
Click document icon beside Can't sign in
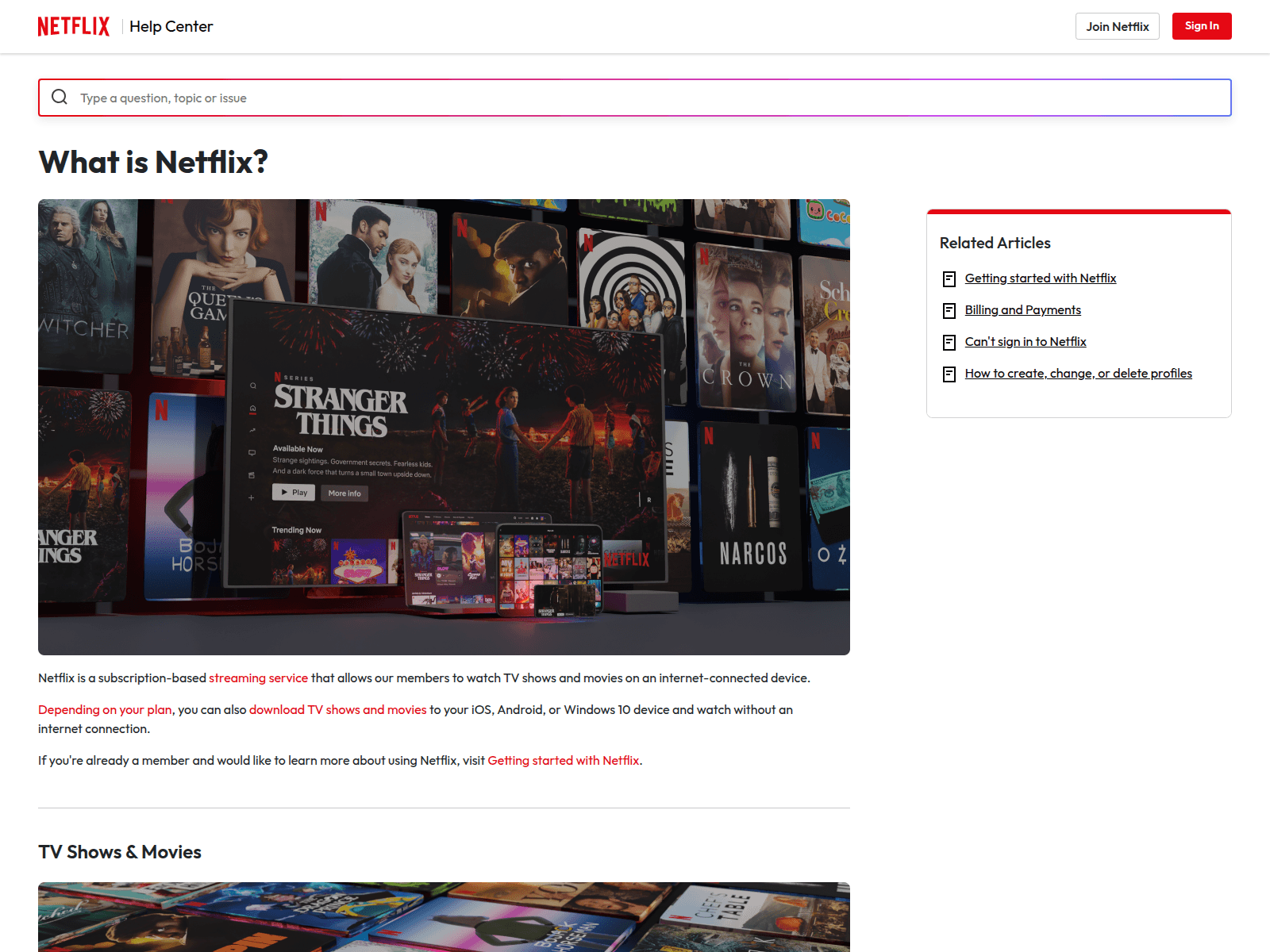pyautogui.click(x=949, y=342)
